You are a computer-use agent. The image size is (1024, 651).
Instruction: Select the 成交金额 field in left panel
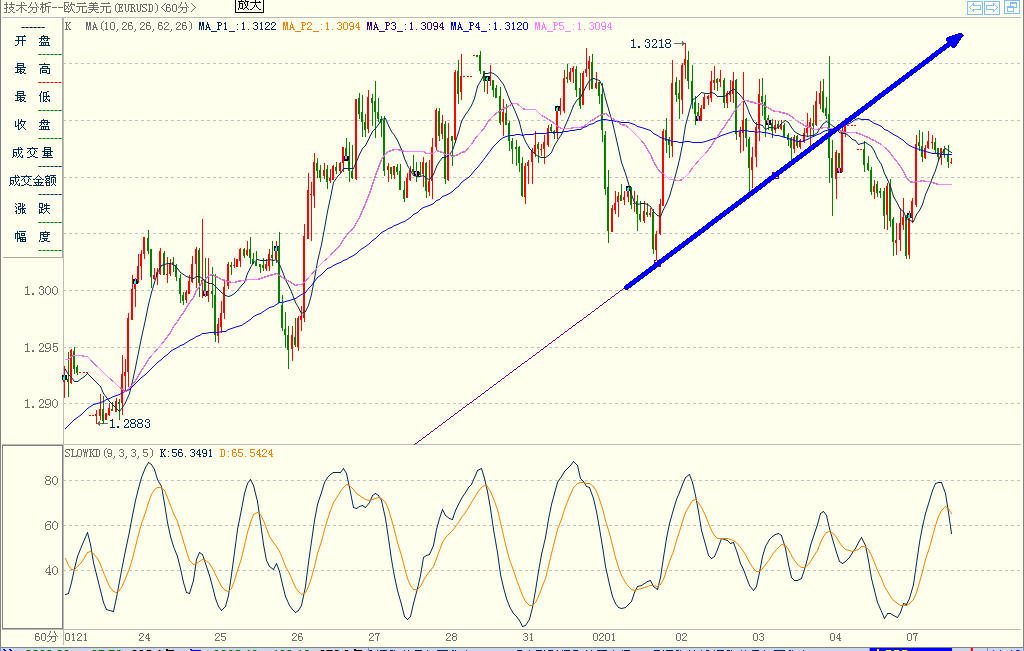33,181
